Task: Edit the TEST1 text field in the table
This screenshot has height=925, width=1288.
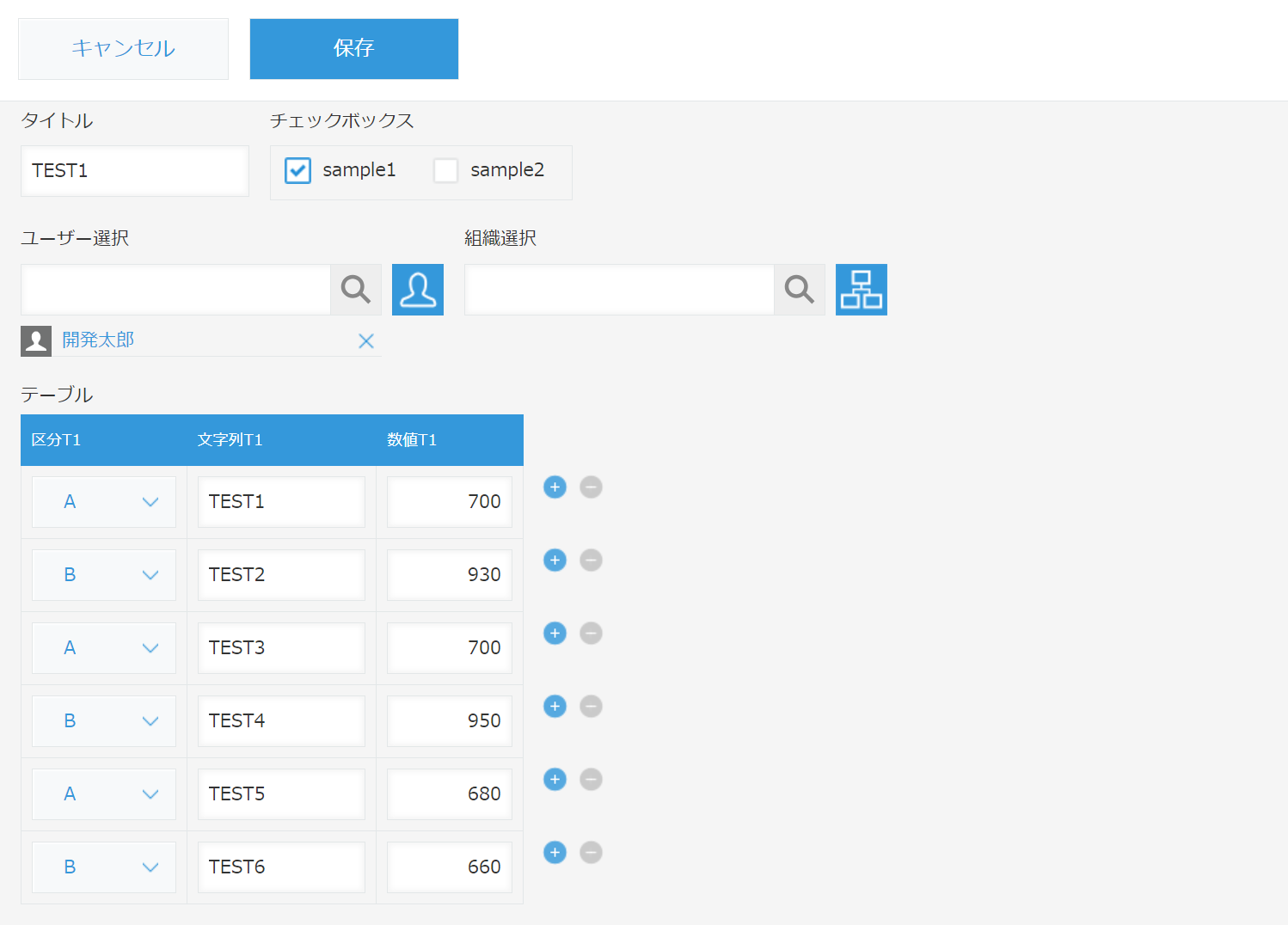Action: 281,502
